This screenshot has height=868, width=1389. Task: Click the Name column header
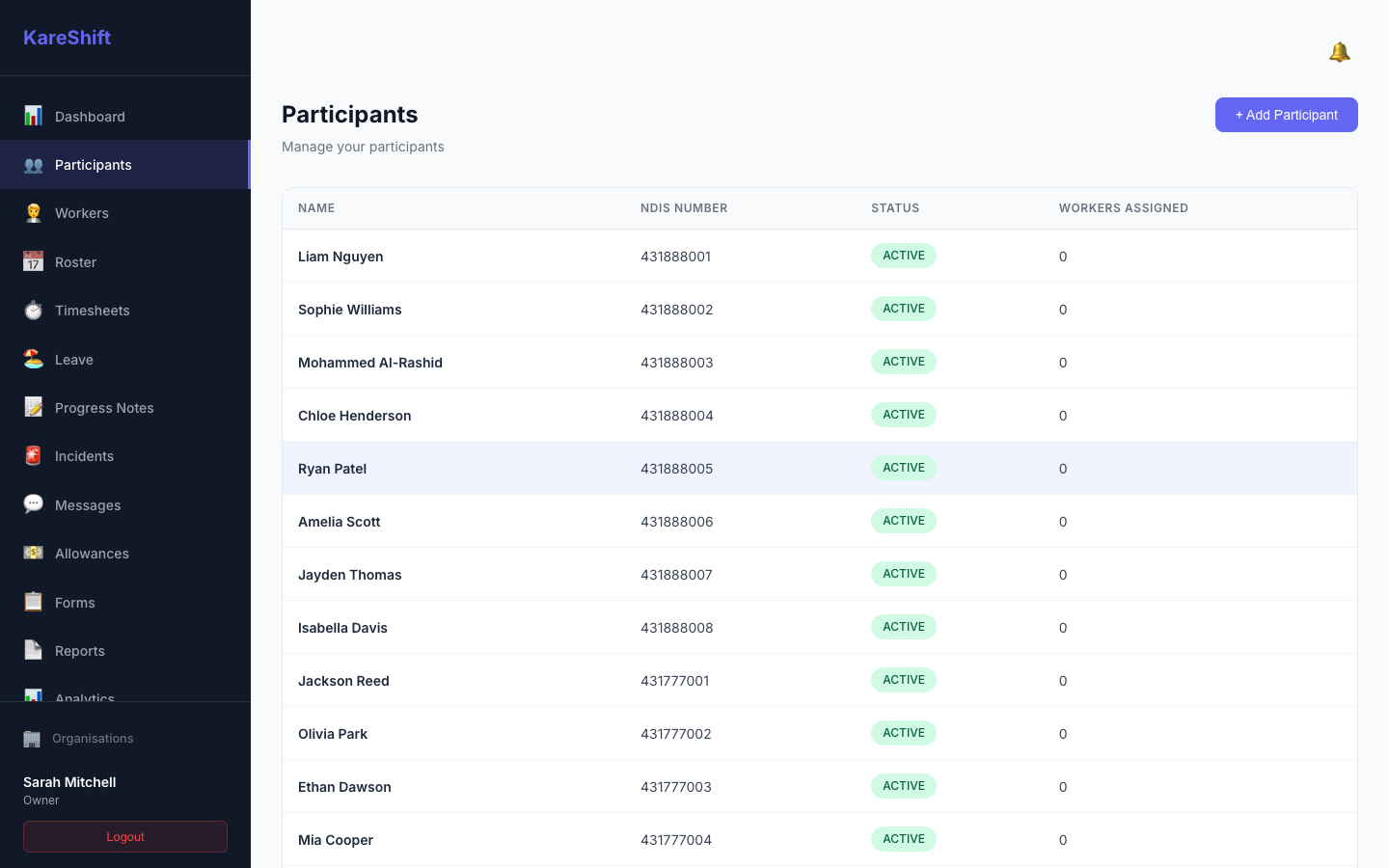(316, 208)
